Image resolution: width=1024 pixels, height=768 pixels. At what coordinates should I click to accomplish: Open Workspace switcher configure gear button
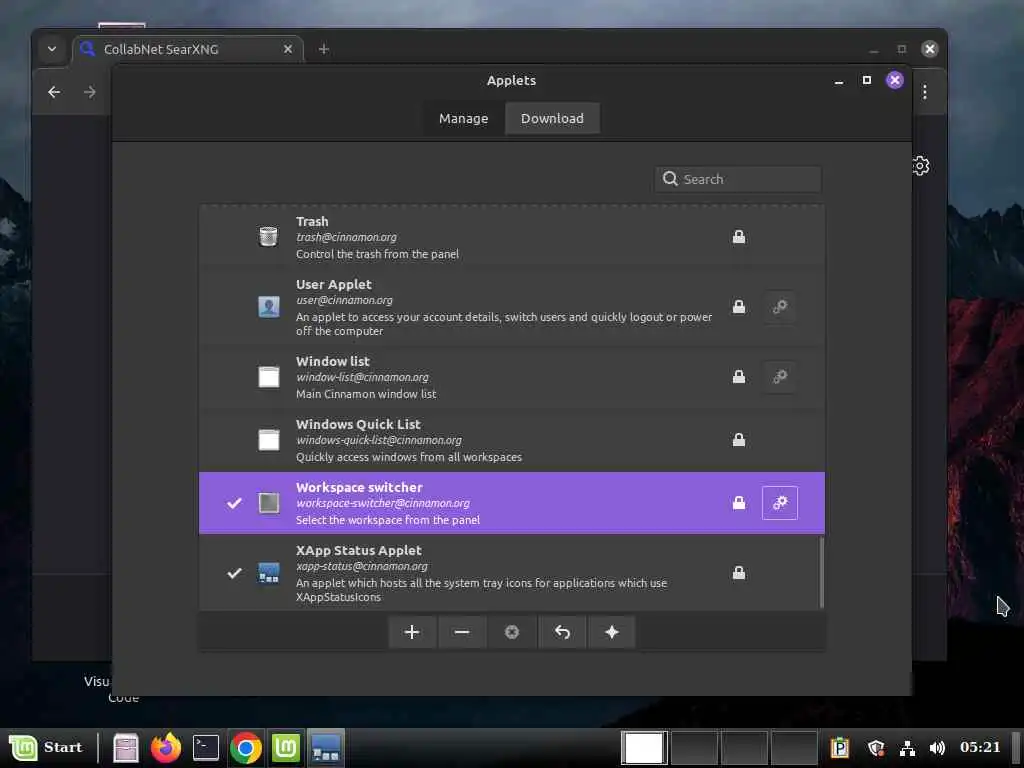point(780,503)
